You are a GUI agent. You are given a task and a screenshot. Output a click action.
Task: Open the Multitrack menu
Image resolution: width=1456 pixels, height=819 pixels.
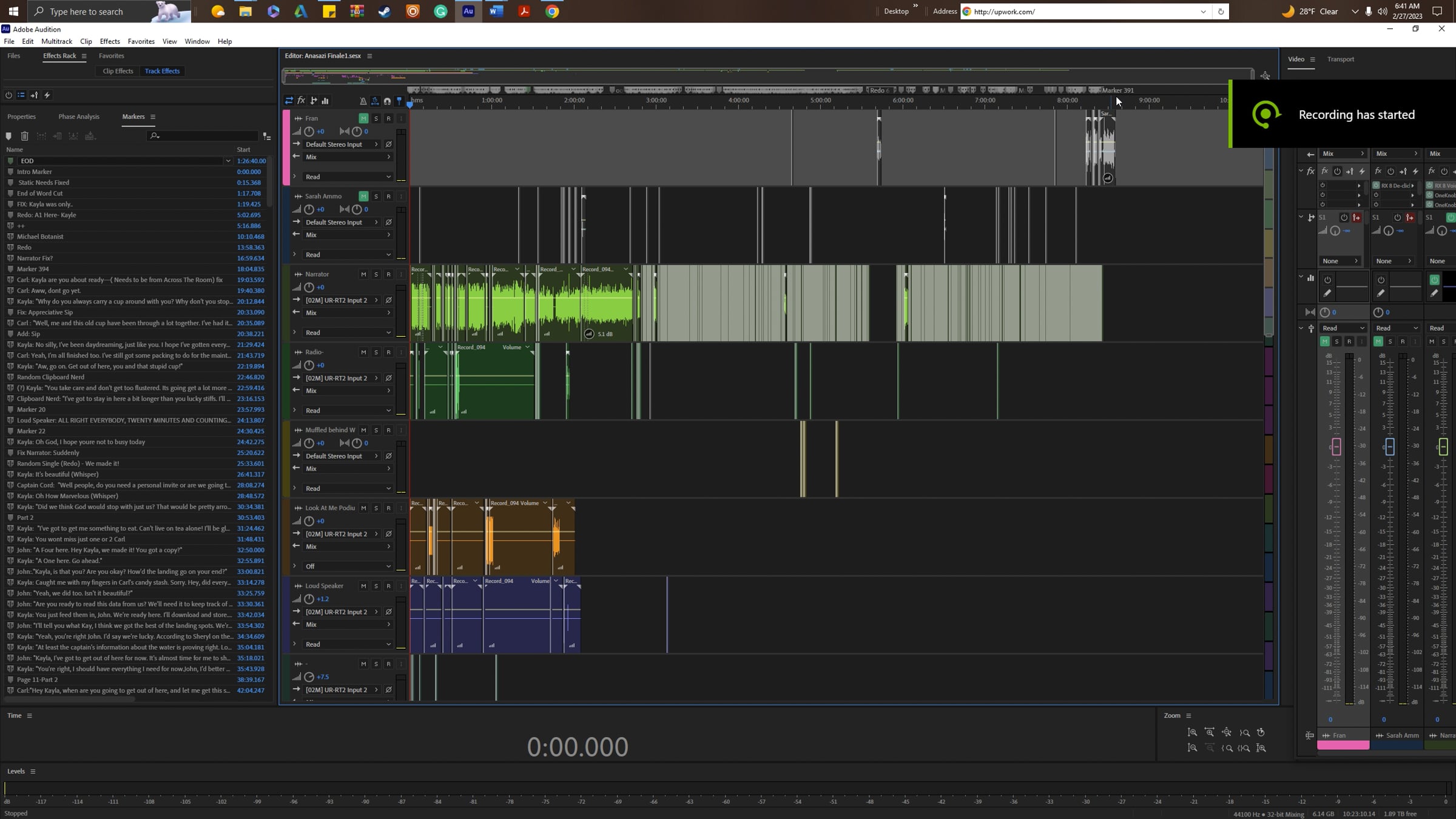56,41
